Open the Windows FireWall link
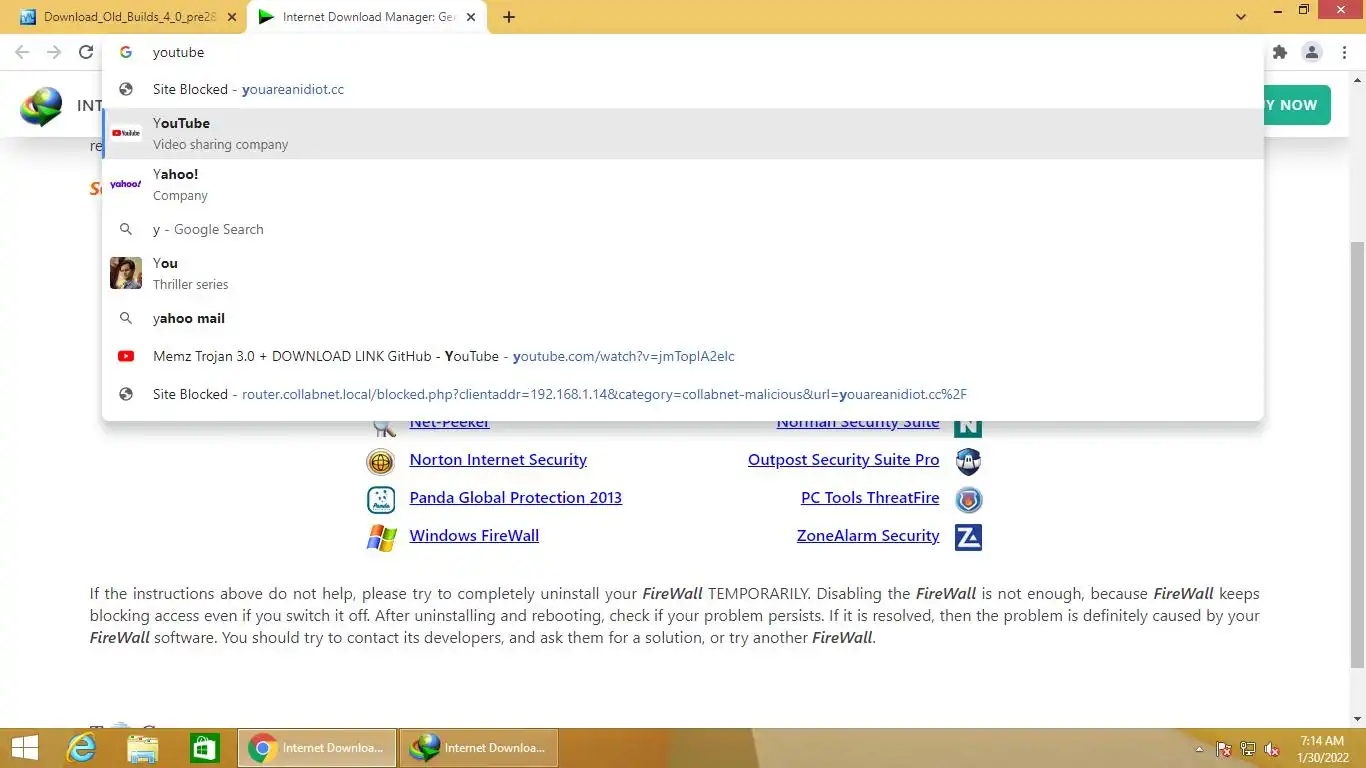1366x768 pixels. coord(474,536)
